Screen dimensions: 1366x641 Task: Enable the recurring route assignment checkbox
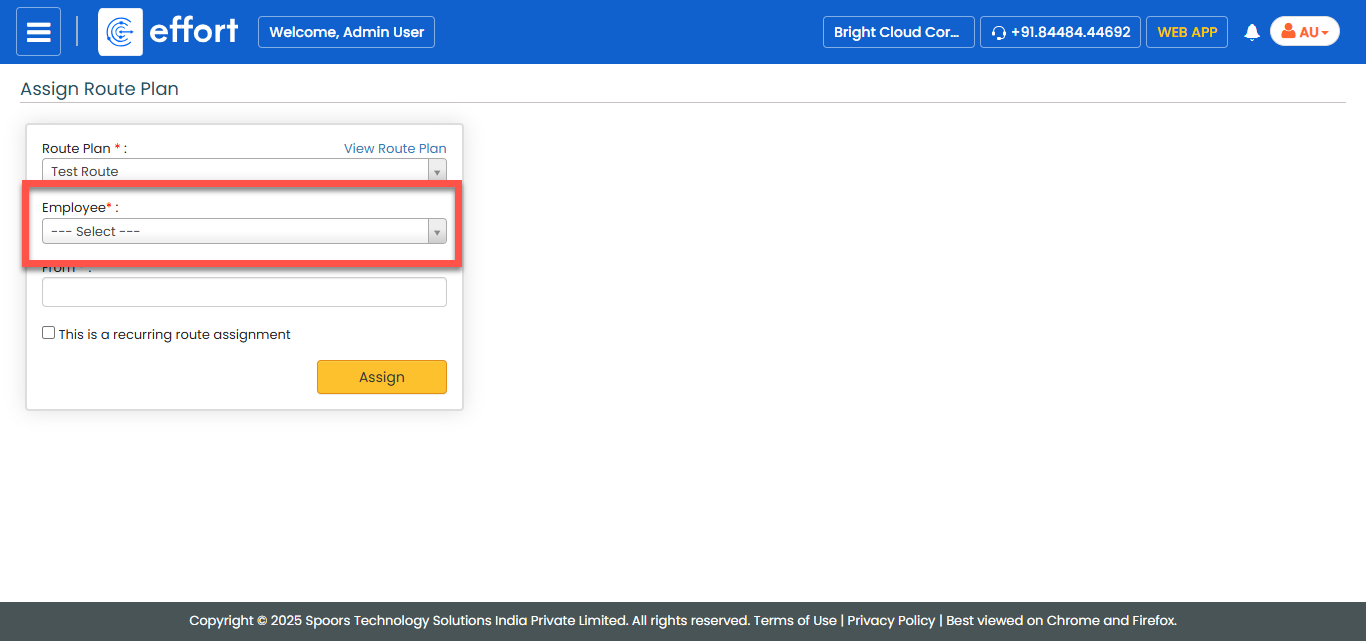48,333
